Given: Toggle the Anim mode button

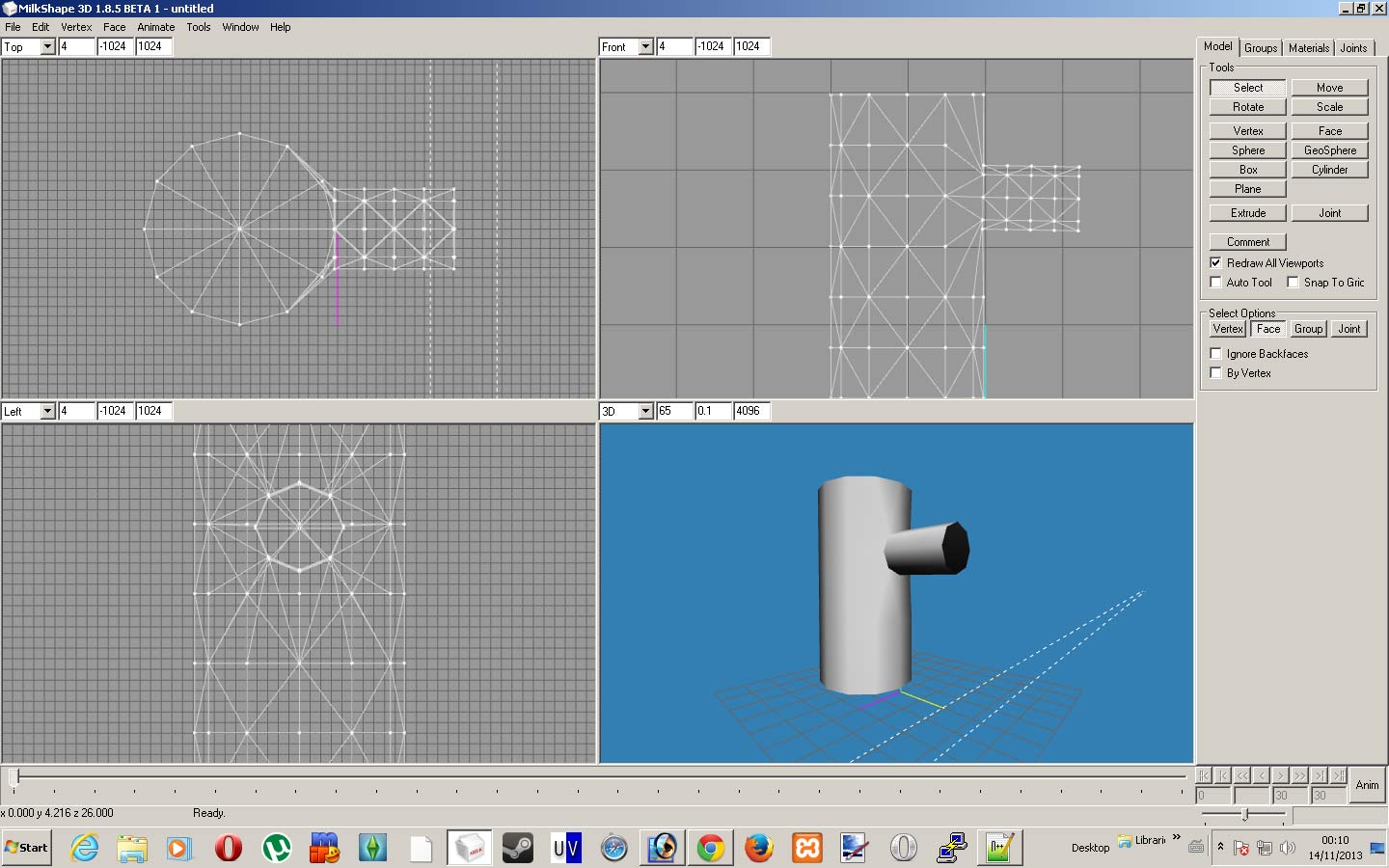Looking at the screenshot, I should (1367, 785).
